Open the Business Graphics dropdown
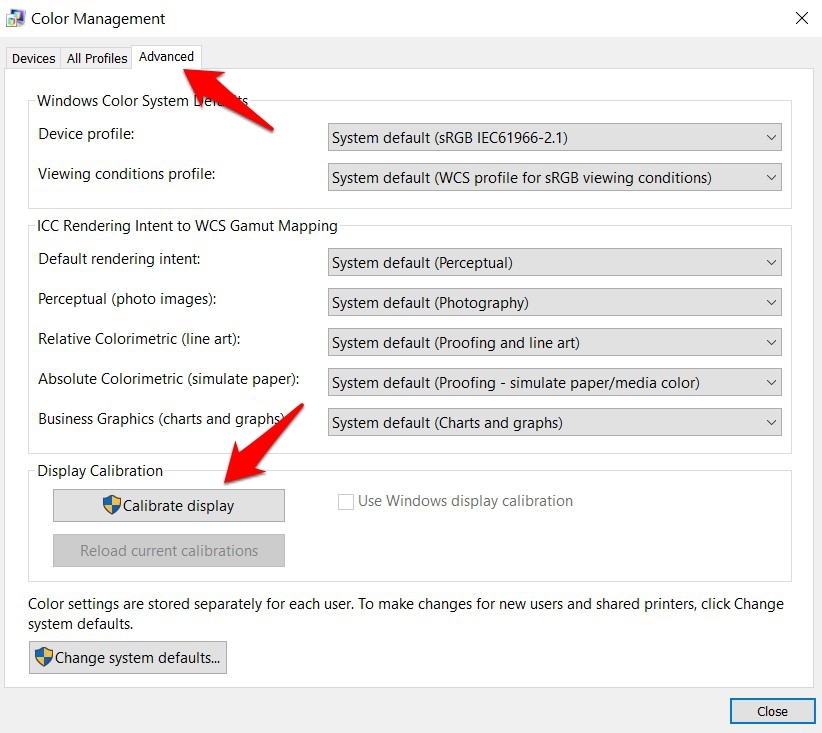 click(555, 422)
